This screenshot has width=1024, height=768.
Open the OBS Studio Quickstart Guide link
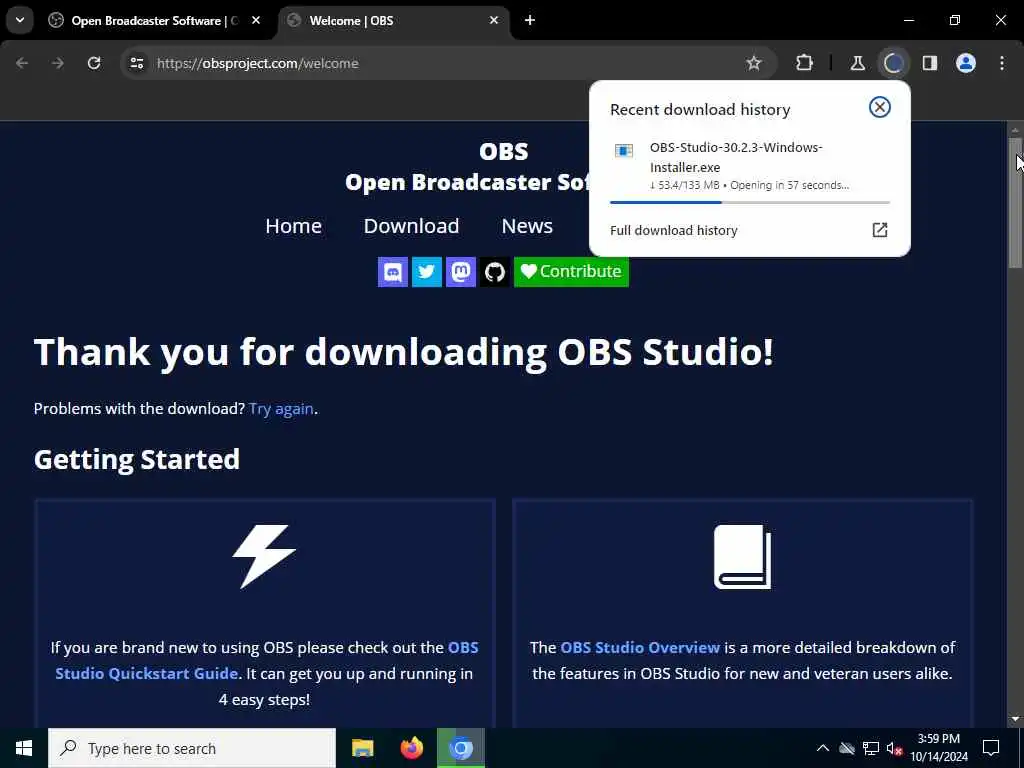click(x=266, y=660)
